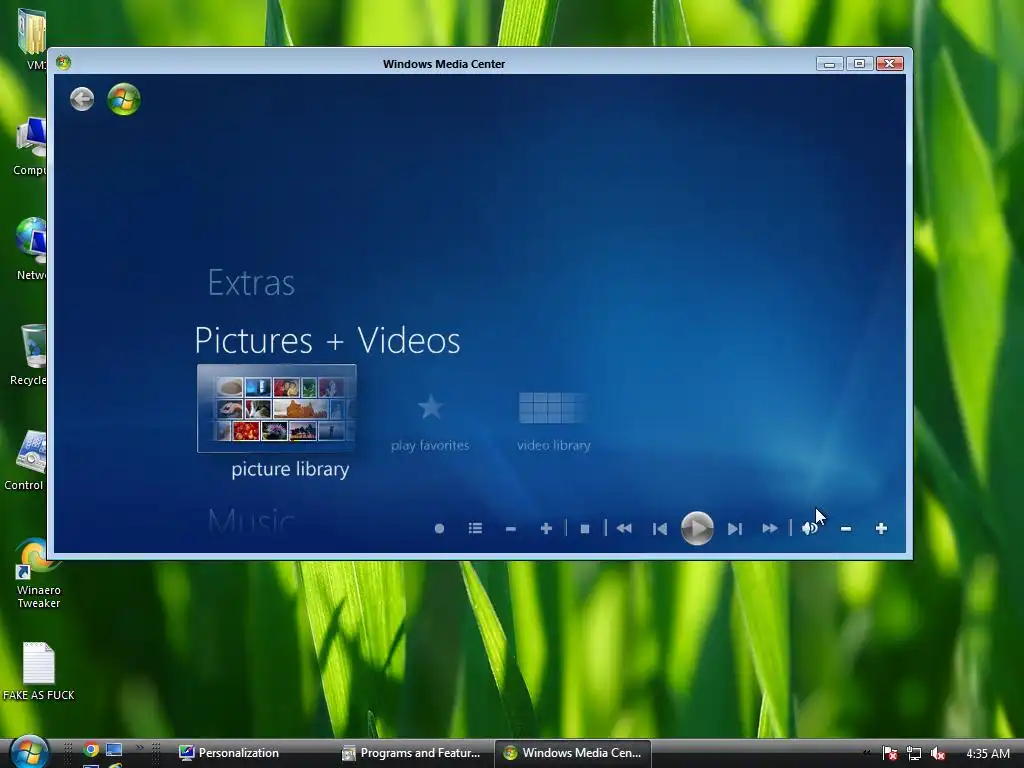Viewport: 1024px width, 768px height.
Task: Click the round Play button
Action: point(697,528)
